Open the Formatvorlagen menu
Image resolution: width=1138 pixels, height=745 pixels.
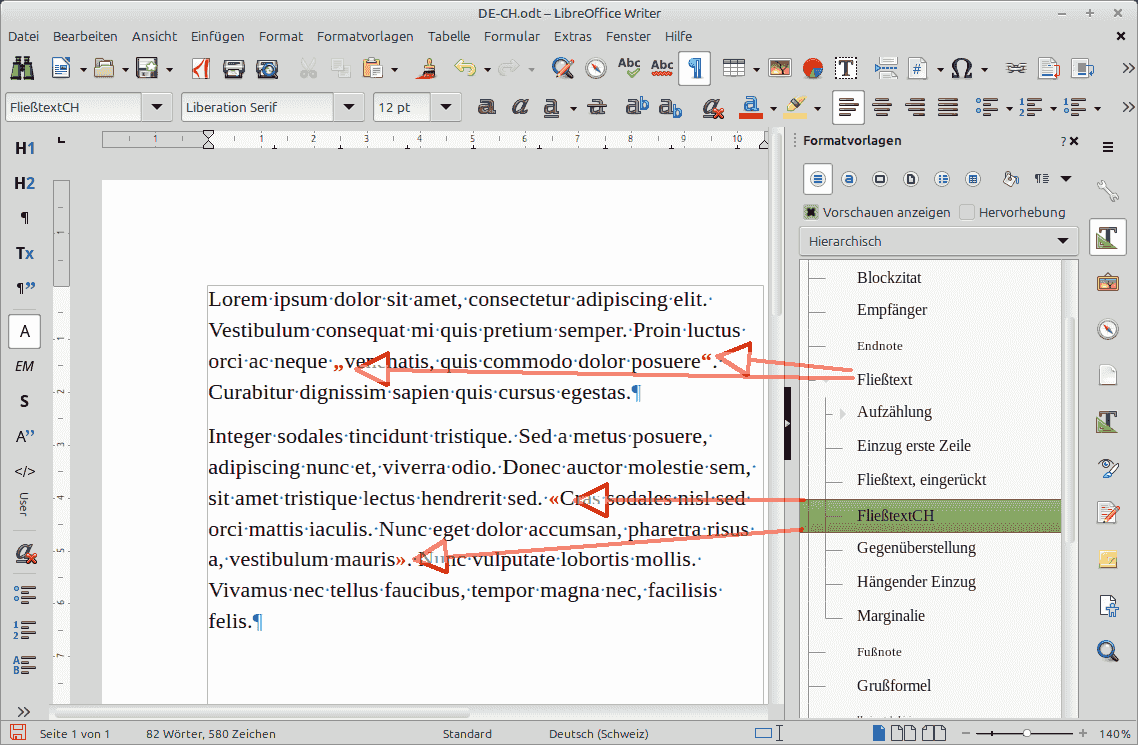tap(365, 36)
